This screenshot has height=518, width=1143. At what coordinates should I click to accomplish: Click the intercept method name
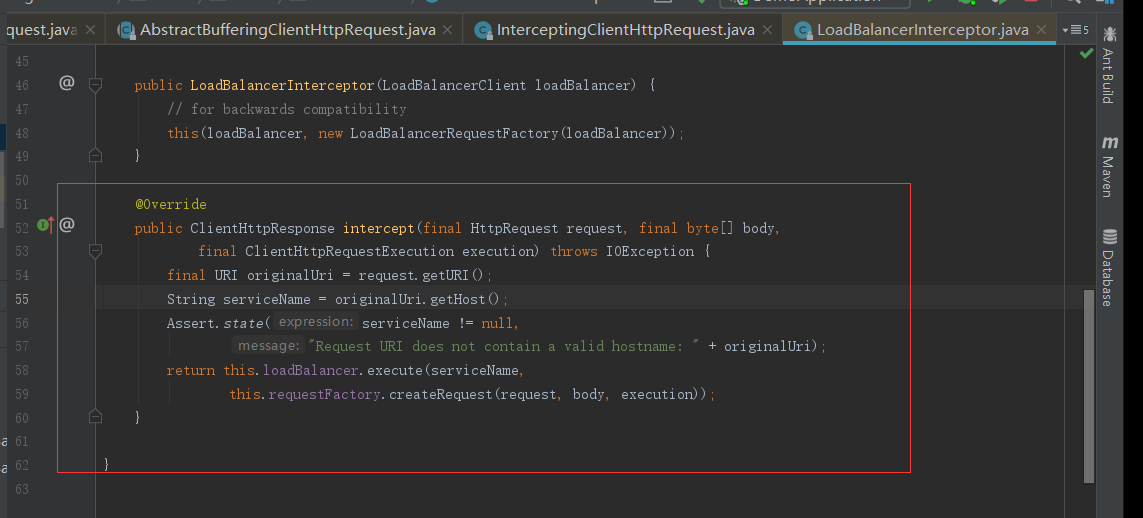click(x=379, y=228)
